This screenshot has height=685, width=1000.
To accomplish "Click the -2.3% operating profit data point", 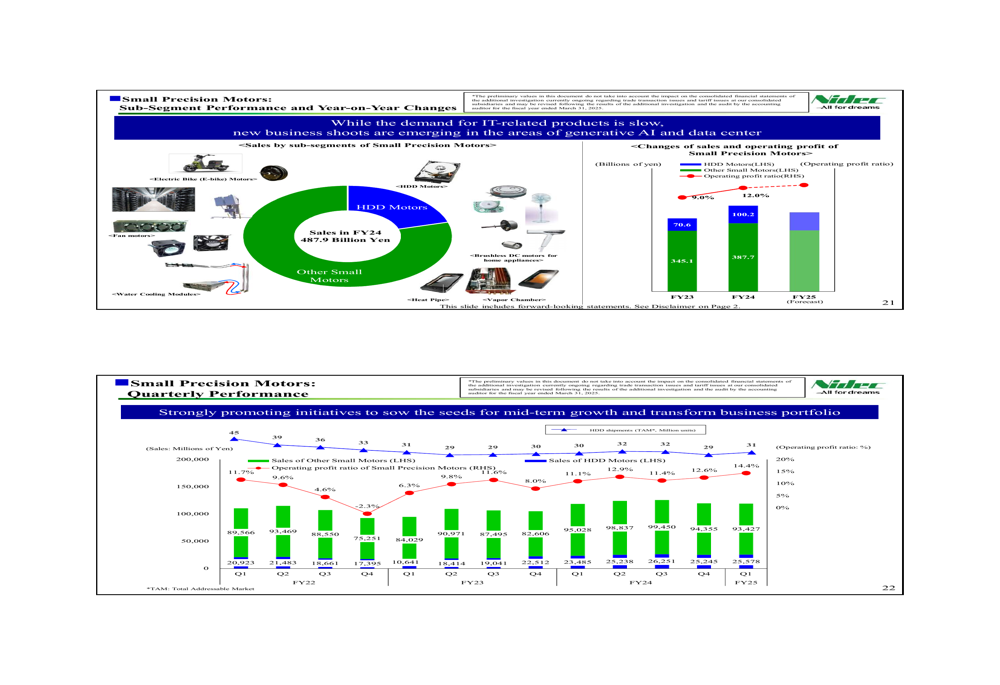I will pyautogui.click(x=367, y=514).
